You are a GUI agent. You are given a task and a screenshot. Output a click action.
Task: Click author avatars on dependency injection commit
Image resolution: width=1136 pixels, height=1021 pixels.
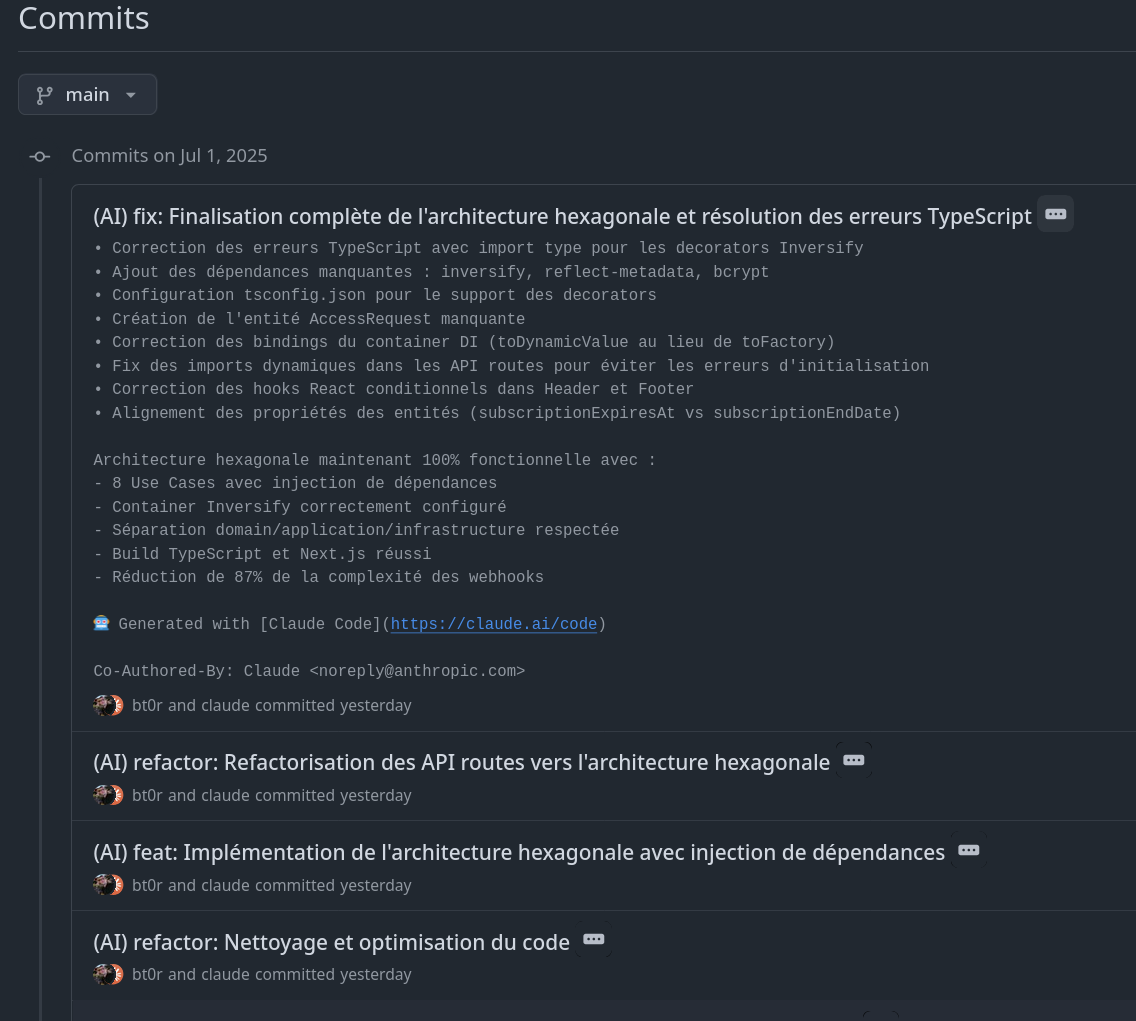[x=109, y=885]
